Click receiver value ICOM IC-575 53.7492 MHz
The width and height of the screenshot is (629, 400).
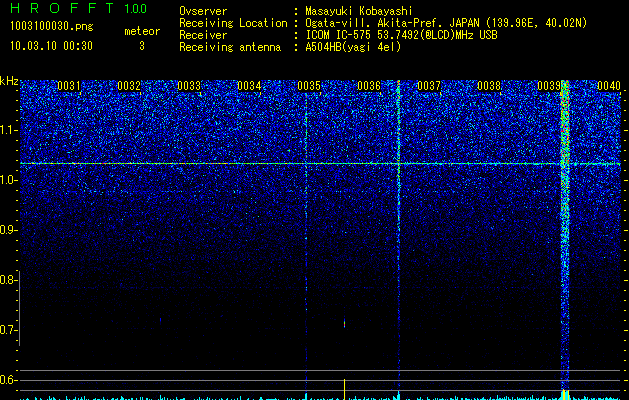click(x=401, y=35)
